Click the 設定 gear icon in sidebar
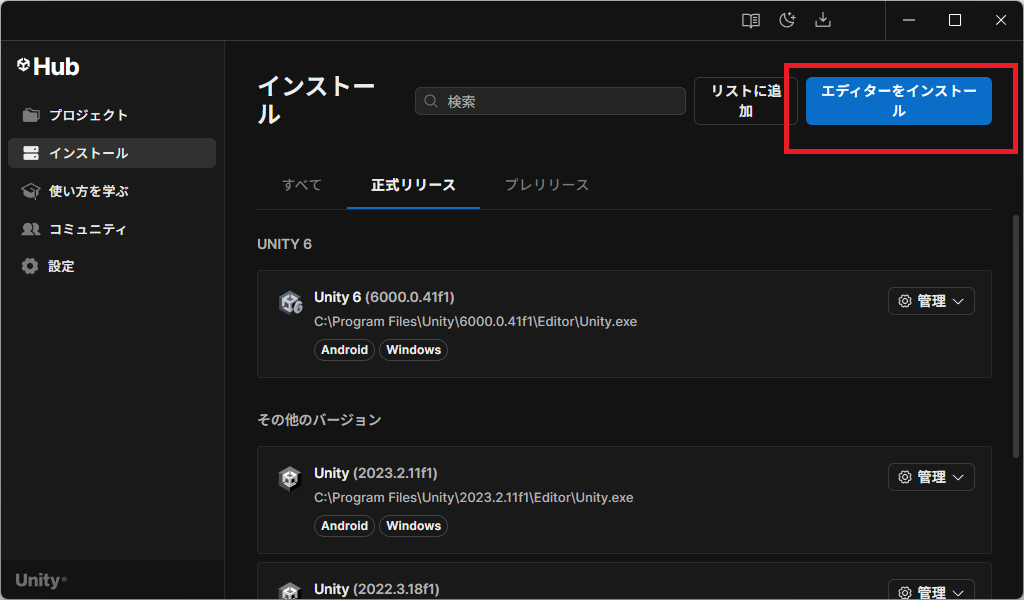 click(30, 266)
